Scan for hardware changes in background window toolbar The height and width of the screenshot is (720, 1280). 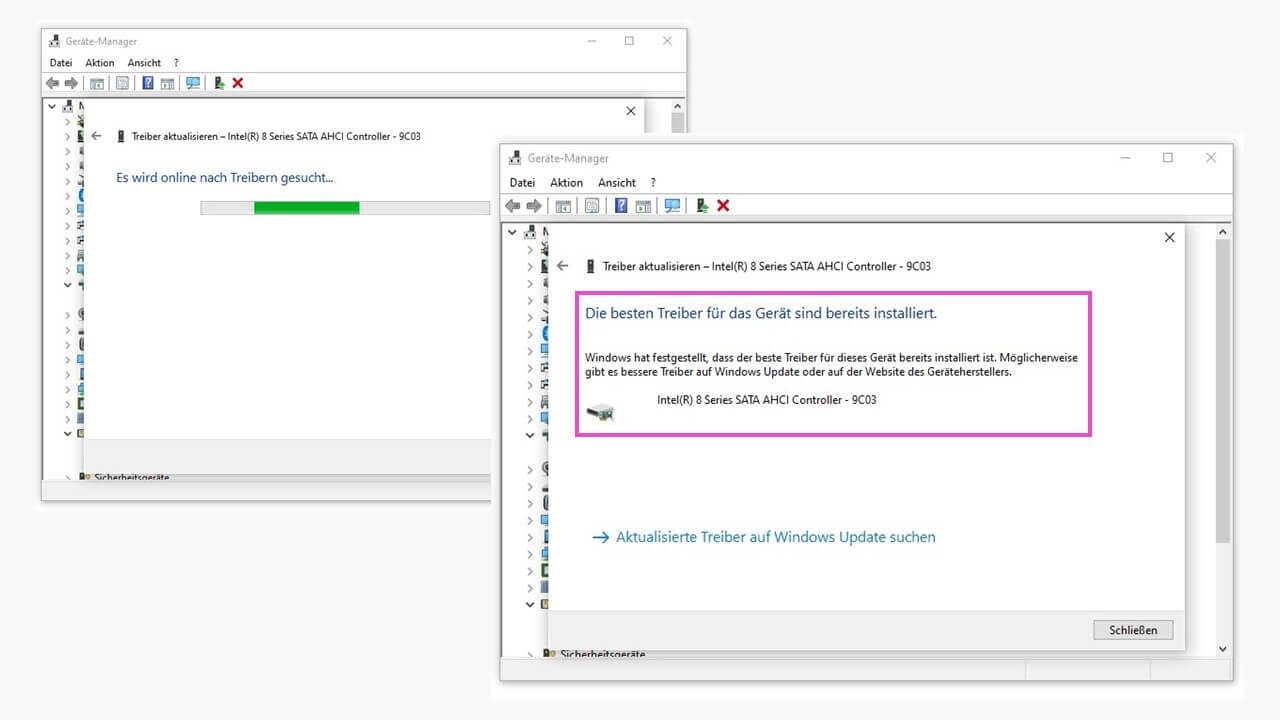(x=193, y=83)
